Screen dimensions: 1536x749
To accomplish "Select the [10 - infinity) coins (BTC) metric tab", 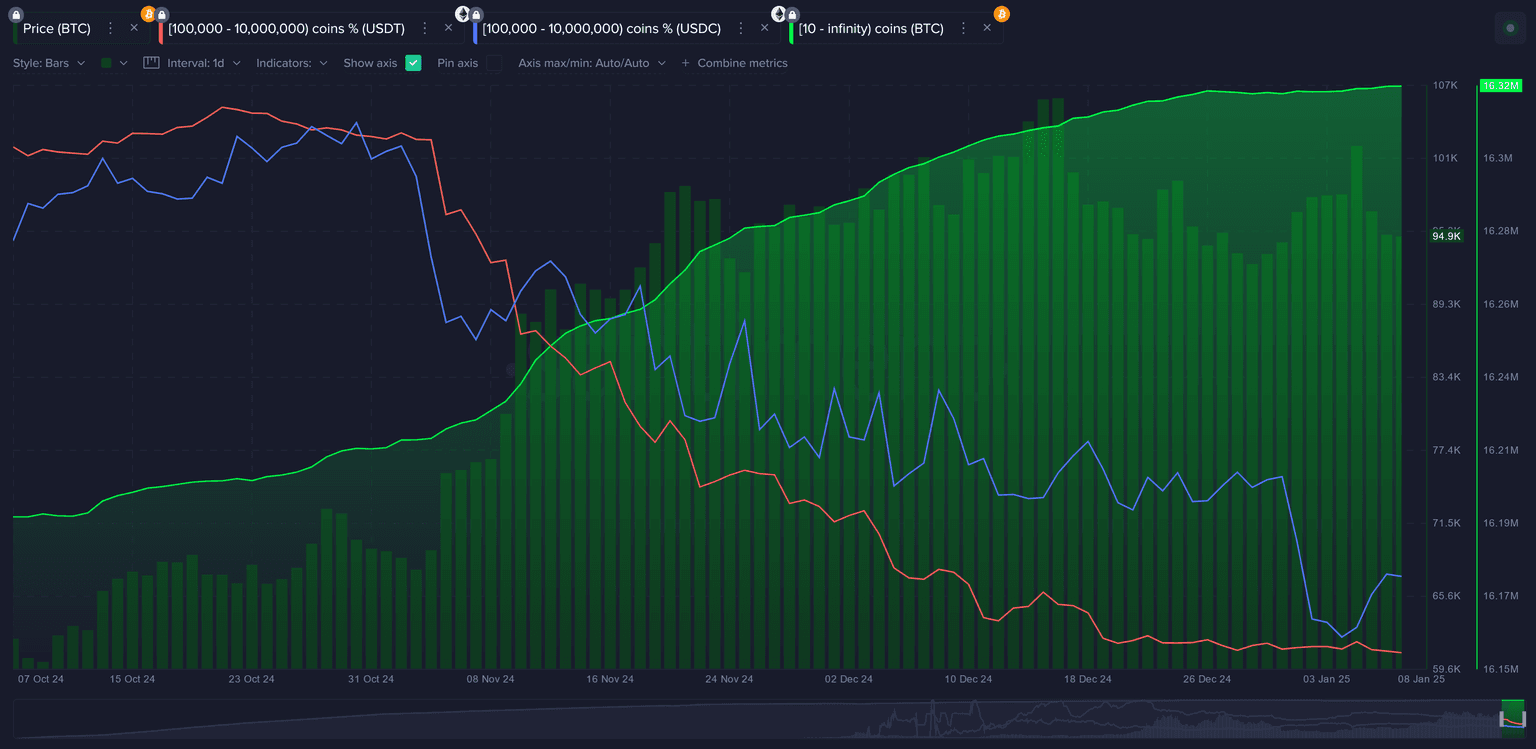I will 870,28.
